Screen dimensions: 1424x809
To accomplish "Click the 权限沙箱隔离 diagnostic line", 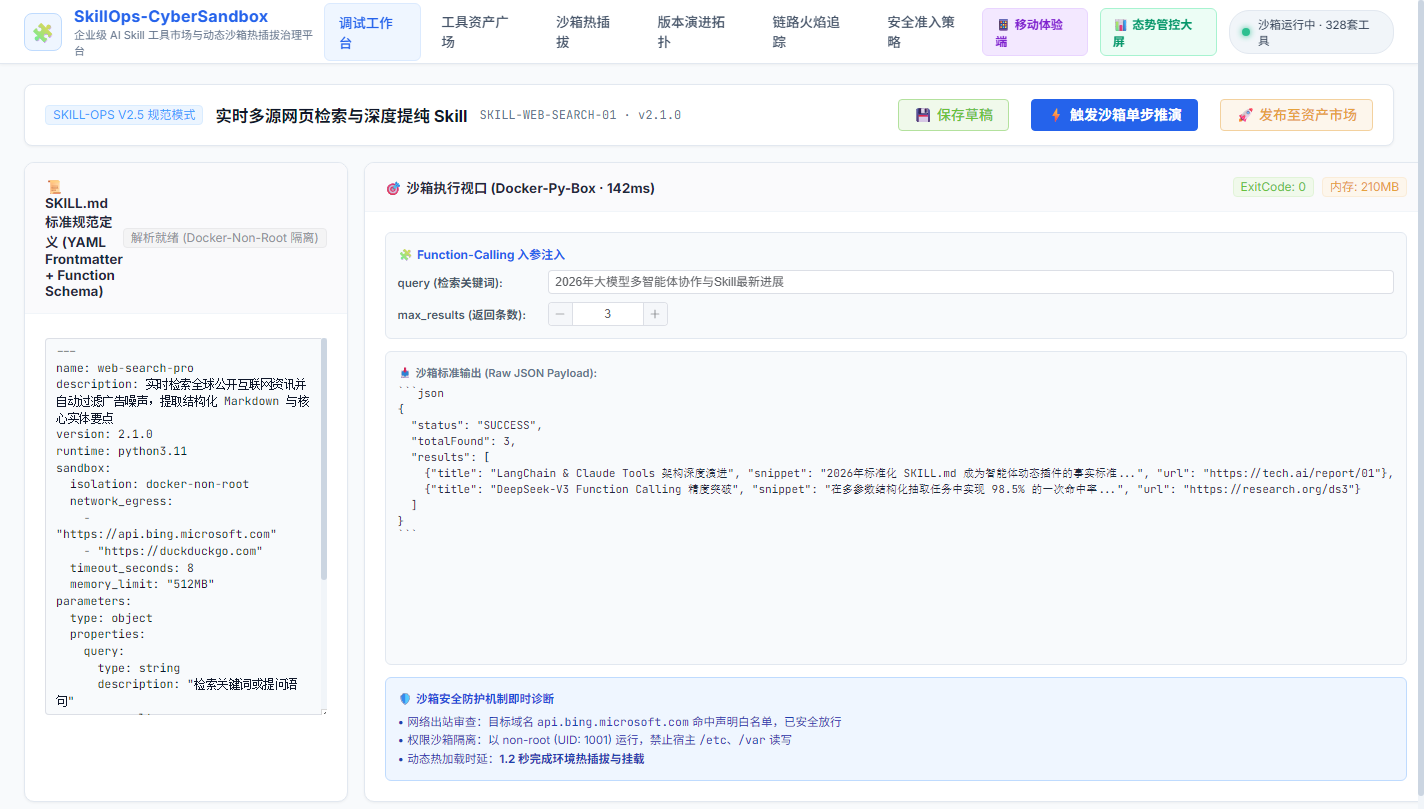I will (595, 740).
